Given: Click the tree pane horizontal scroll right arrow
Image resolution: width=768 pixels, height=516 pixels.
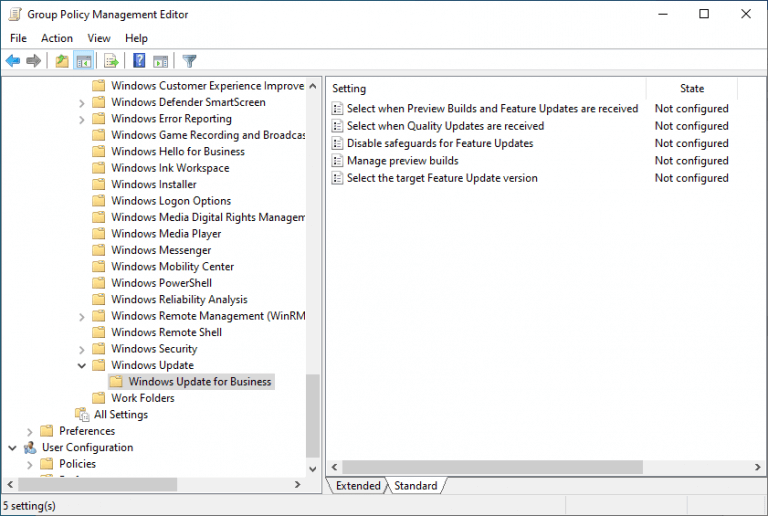Looking at the screenshot, I should (297, 485).
